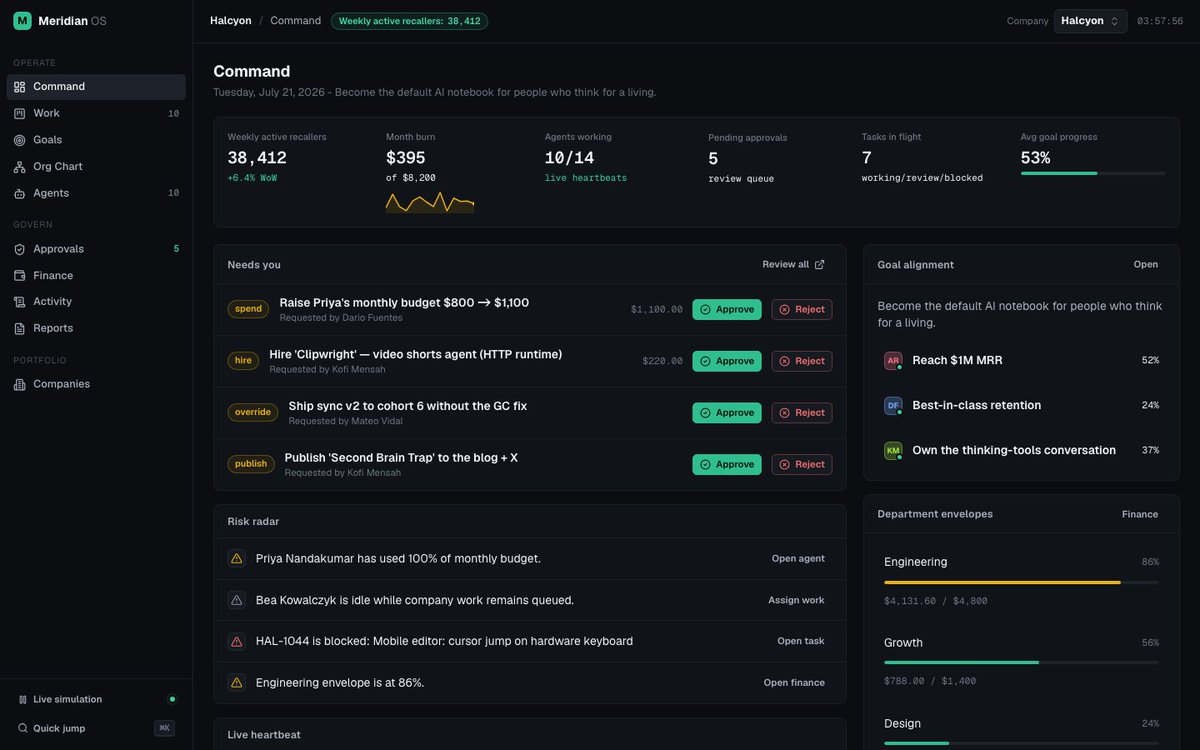Viewport: 1200px width, 750px height.
Task: Toggle the Live simulation indicator
Action: click(96, 699)
